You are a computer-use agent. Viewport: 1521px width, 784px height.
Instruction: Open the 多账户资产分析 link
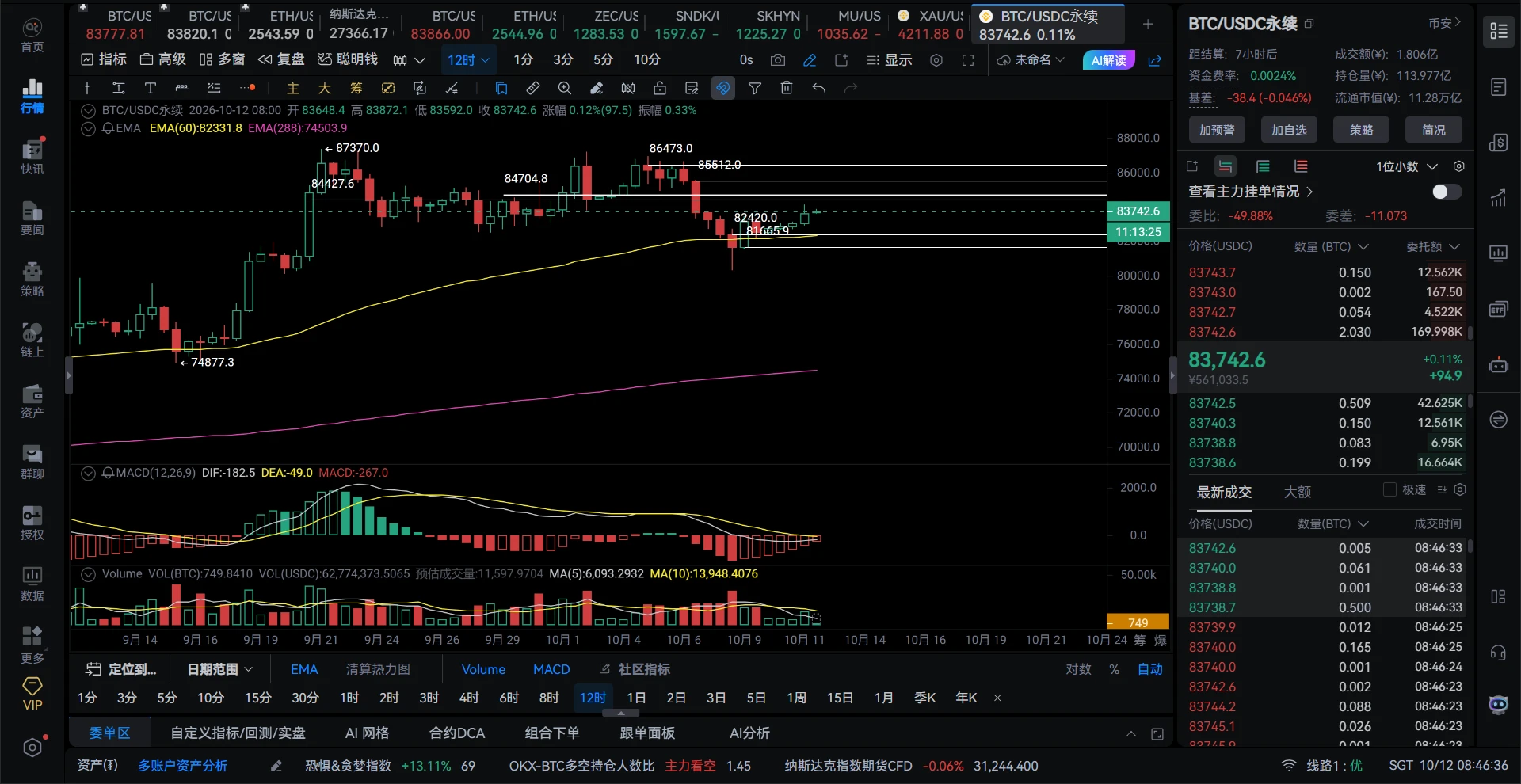coord(182,766)
